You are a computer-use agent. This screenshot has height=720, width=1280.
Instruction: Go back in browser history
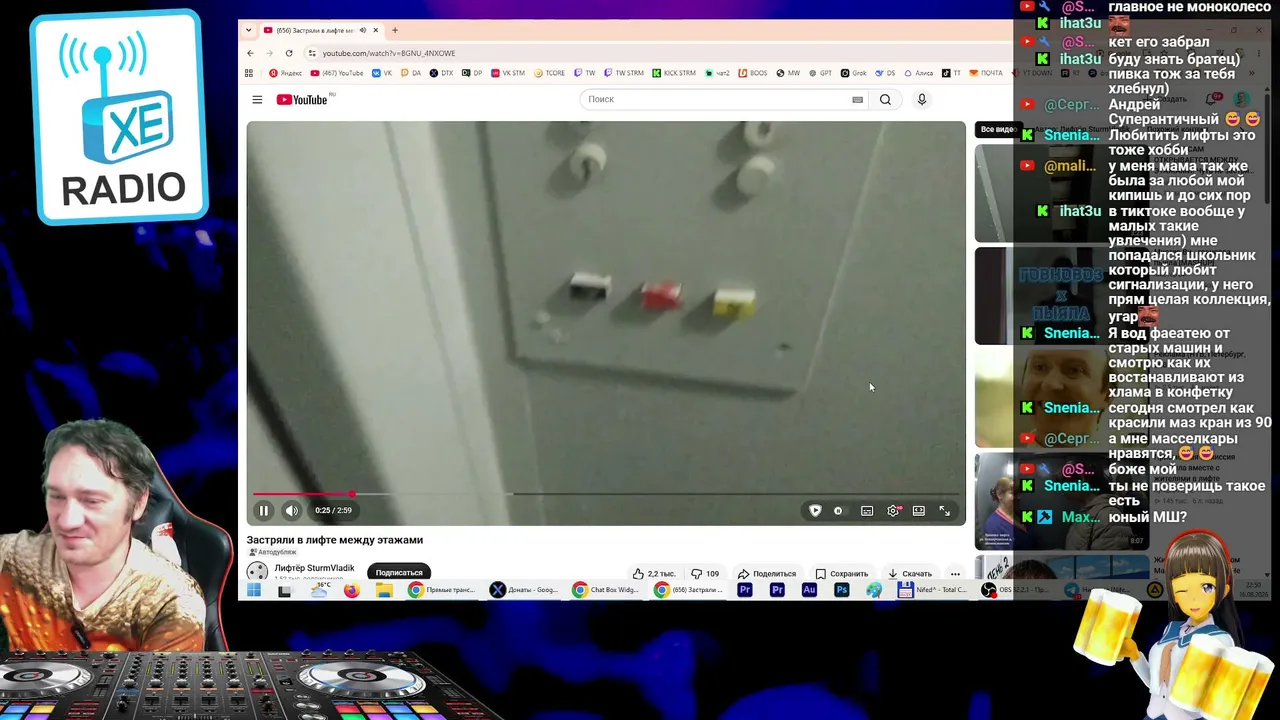[x=250, y=53]
